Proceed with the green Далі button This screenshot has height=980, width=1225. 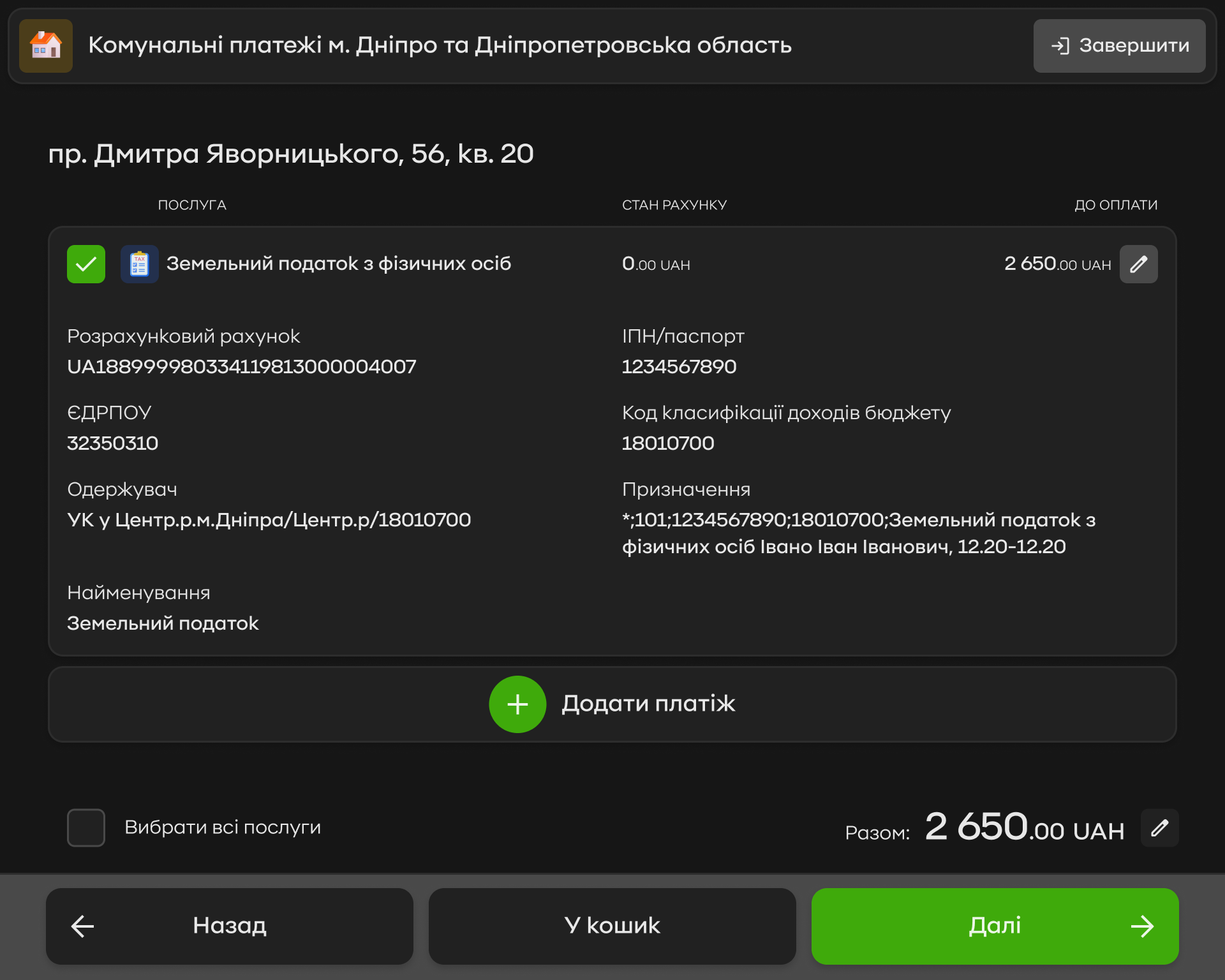pos(995,926)
